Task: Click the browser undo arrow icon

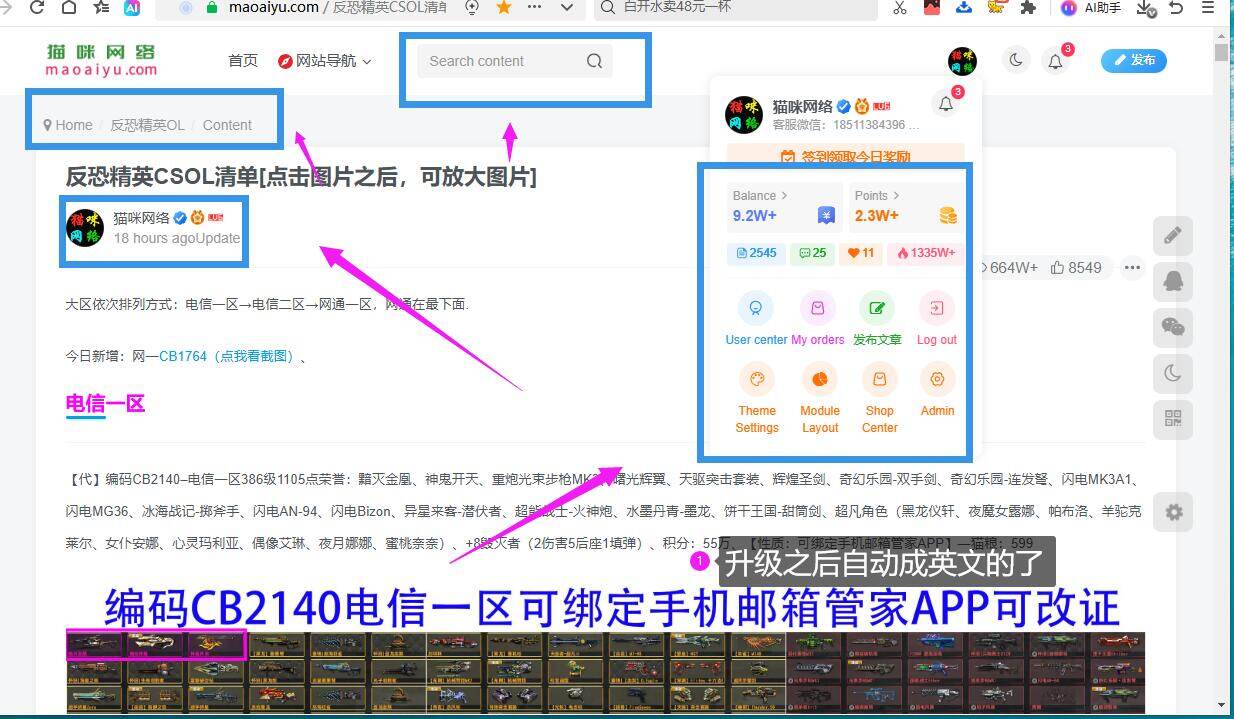Action: click(1176, 7)
